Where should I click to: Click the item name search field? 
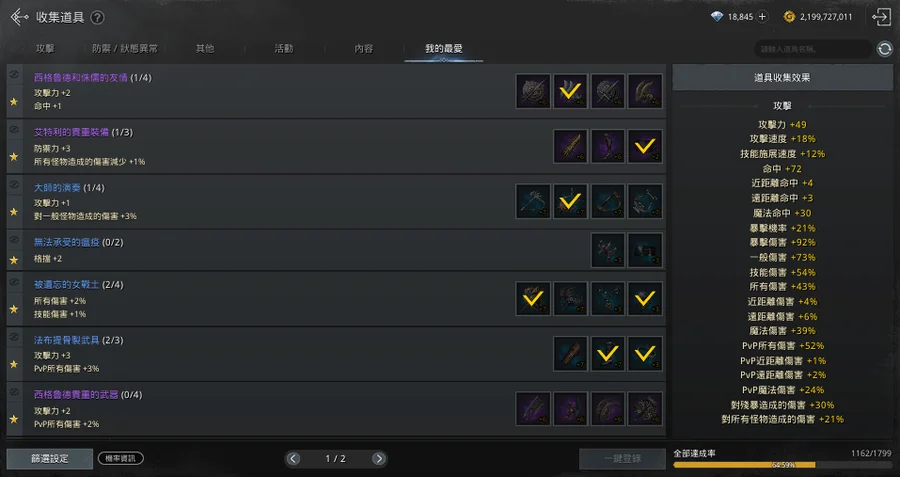click(x=813, y=49)
